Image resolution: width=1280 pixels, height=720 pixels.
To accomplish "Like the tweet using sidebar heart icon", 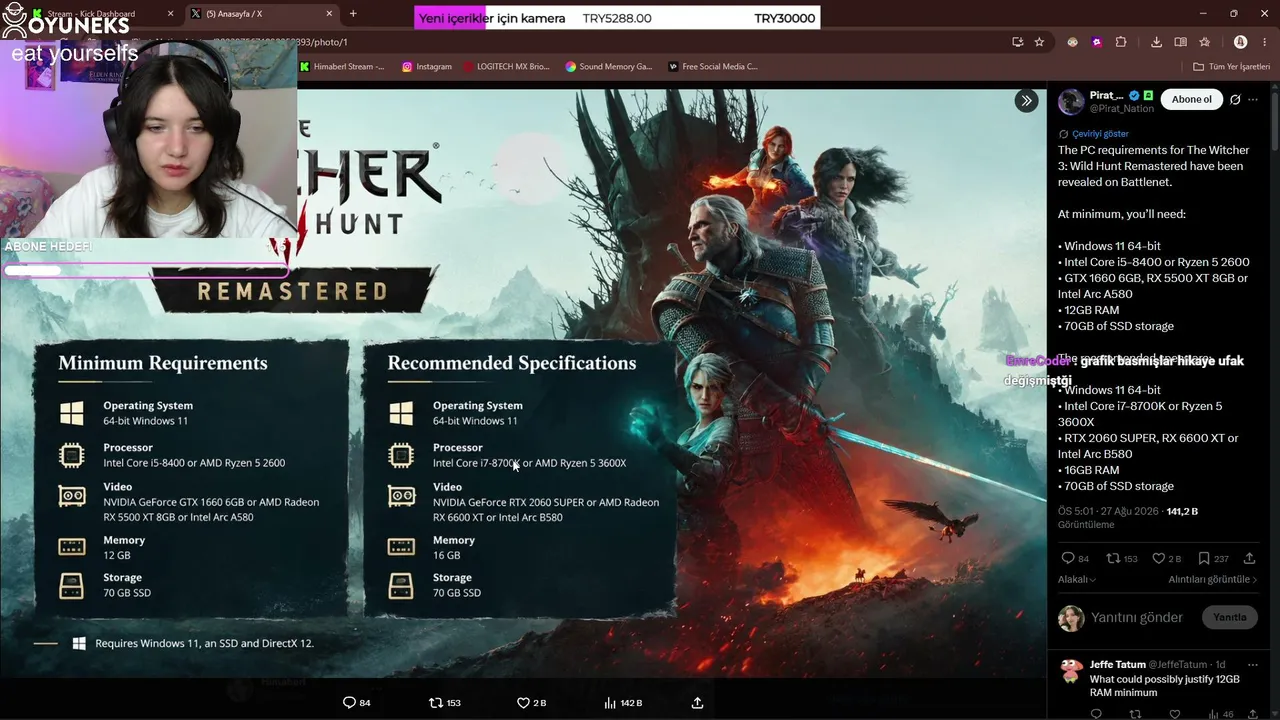I will pyautogui.click(x=1159, y=559).
